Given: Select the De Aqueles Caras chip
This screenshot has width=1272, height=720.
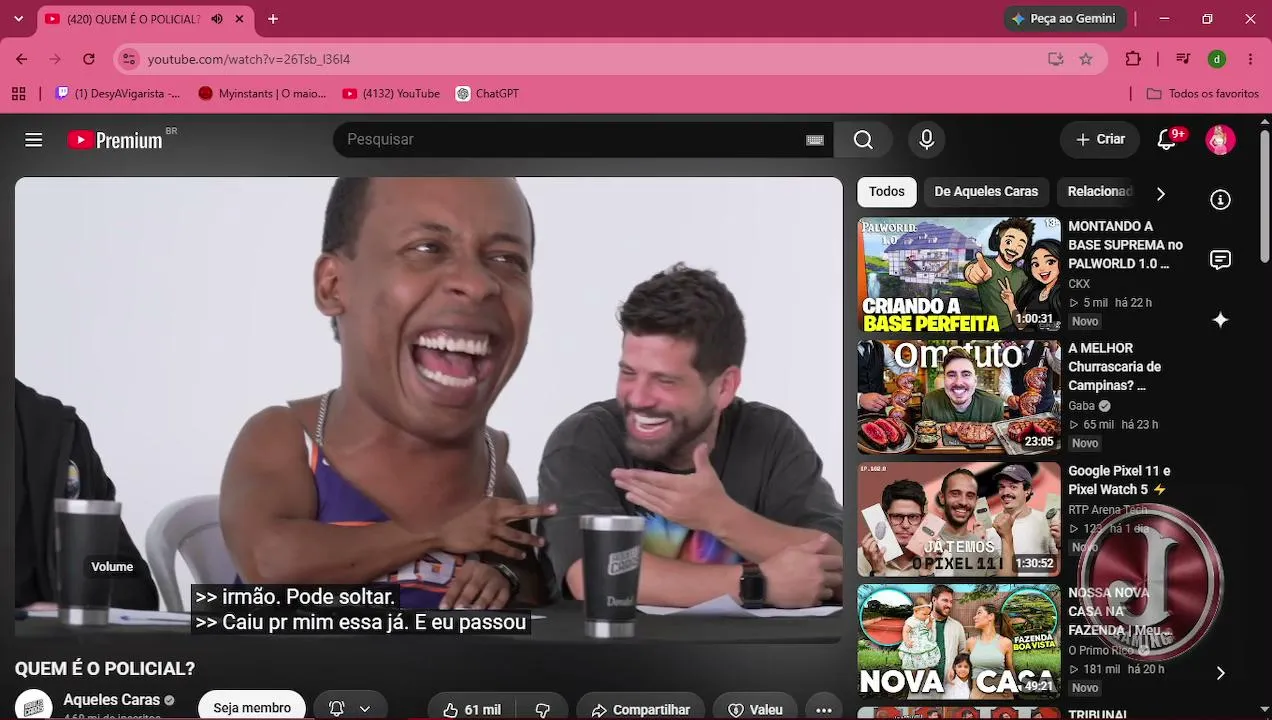Looking at the screenshot, I should click(x=986, y=192).
